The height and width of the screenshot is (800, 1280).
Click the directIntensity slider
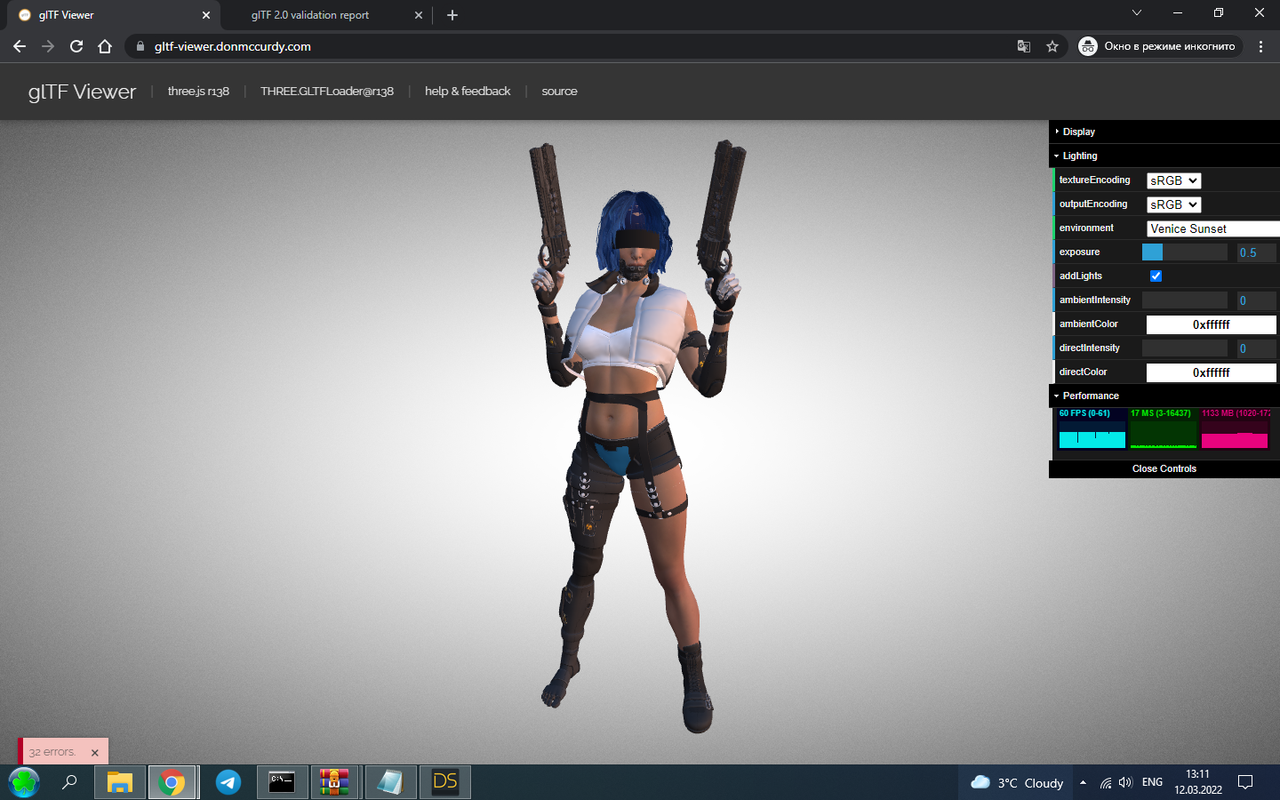(1184, 348)
